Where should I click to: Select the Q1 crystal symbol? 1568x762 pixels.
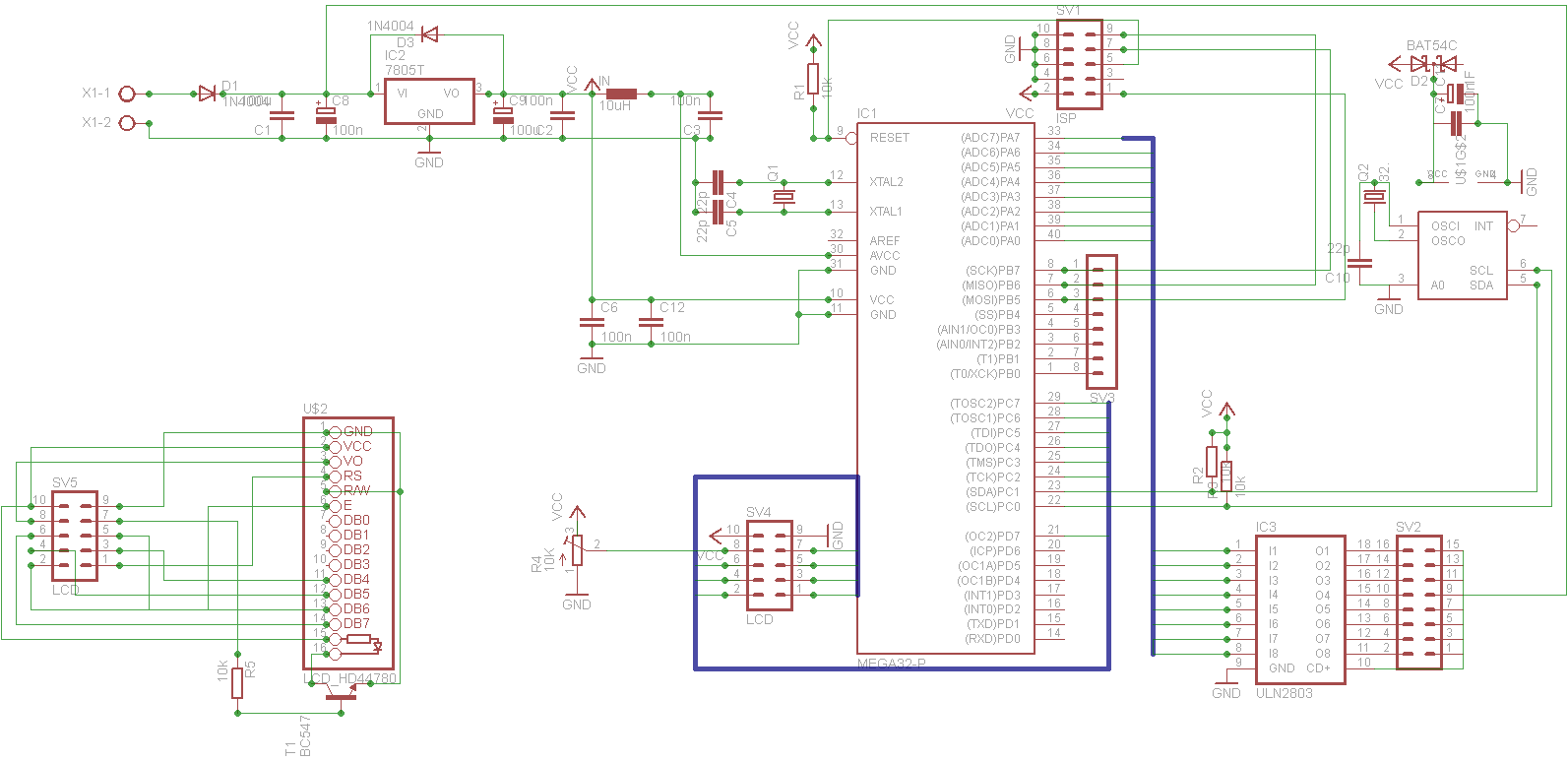(x=784, y=197)
